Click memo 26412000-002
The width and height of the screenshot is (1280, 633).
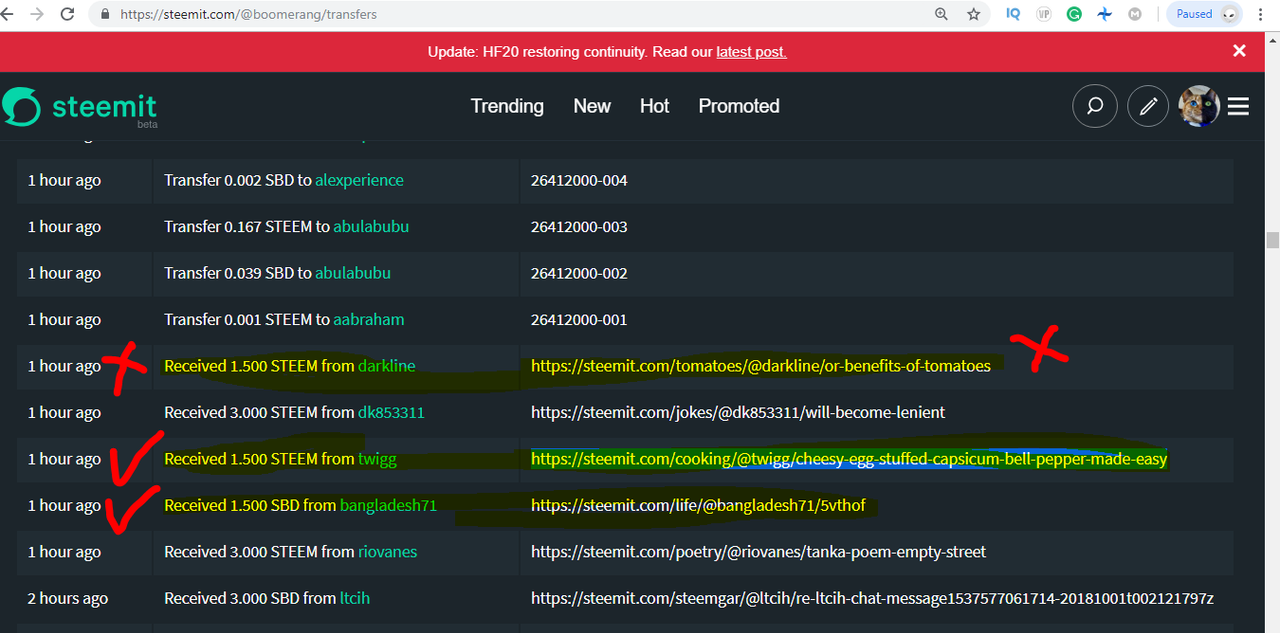point(579,273)
